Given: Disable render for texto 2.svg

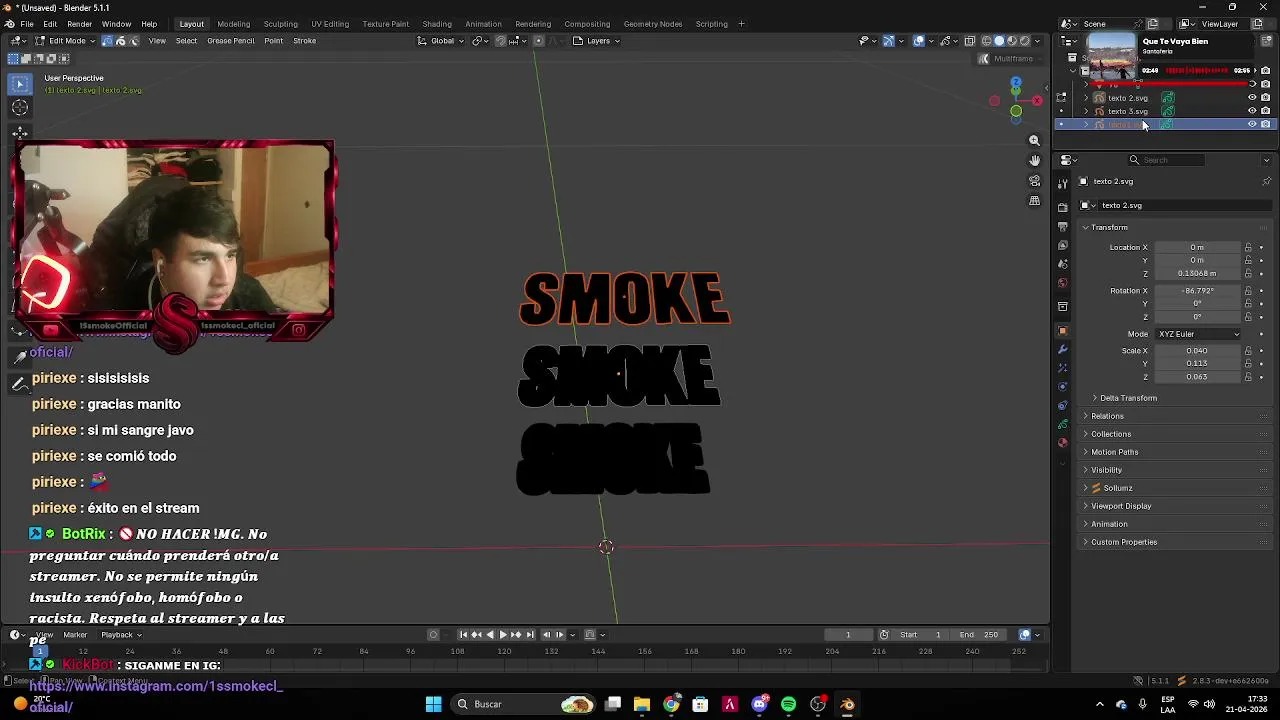Looking at the screenshot, I should 1266,98.
